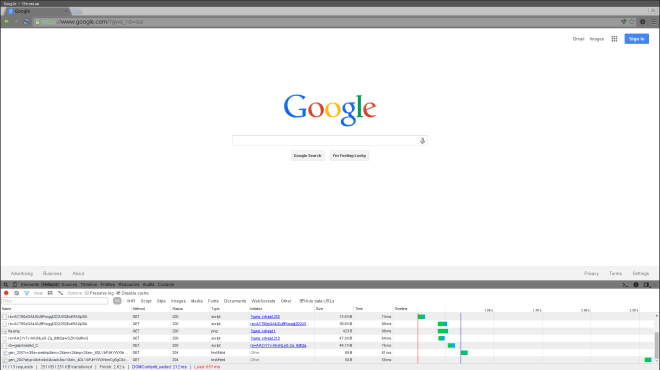Switch to the Audits panel tab
The image size is (660, 370).
click(149, 285)
